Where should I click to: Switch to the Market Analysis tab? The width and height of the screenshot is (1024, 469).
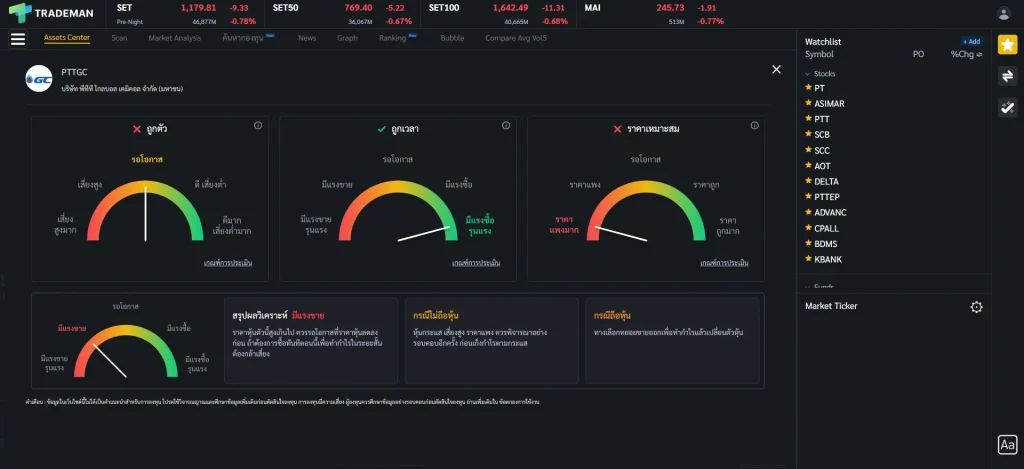174,38
